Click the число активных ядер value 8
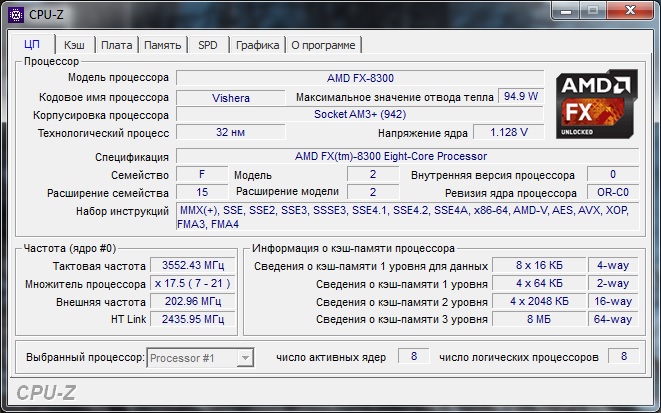This screenshot has width=661, height=413. tap(414, 356)
